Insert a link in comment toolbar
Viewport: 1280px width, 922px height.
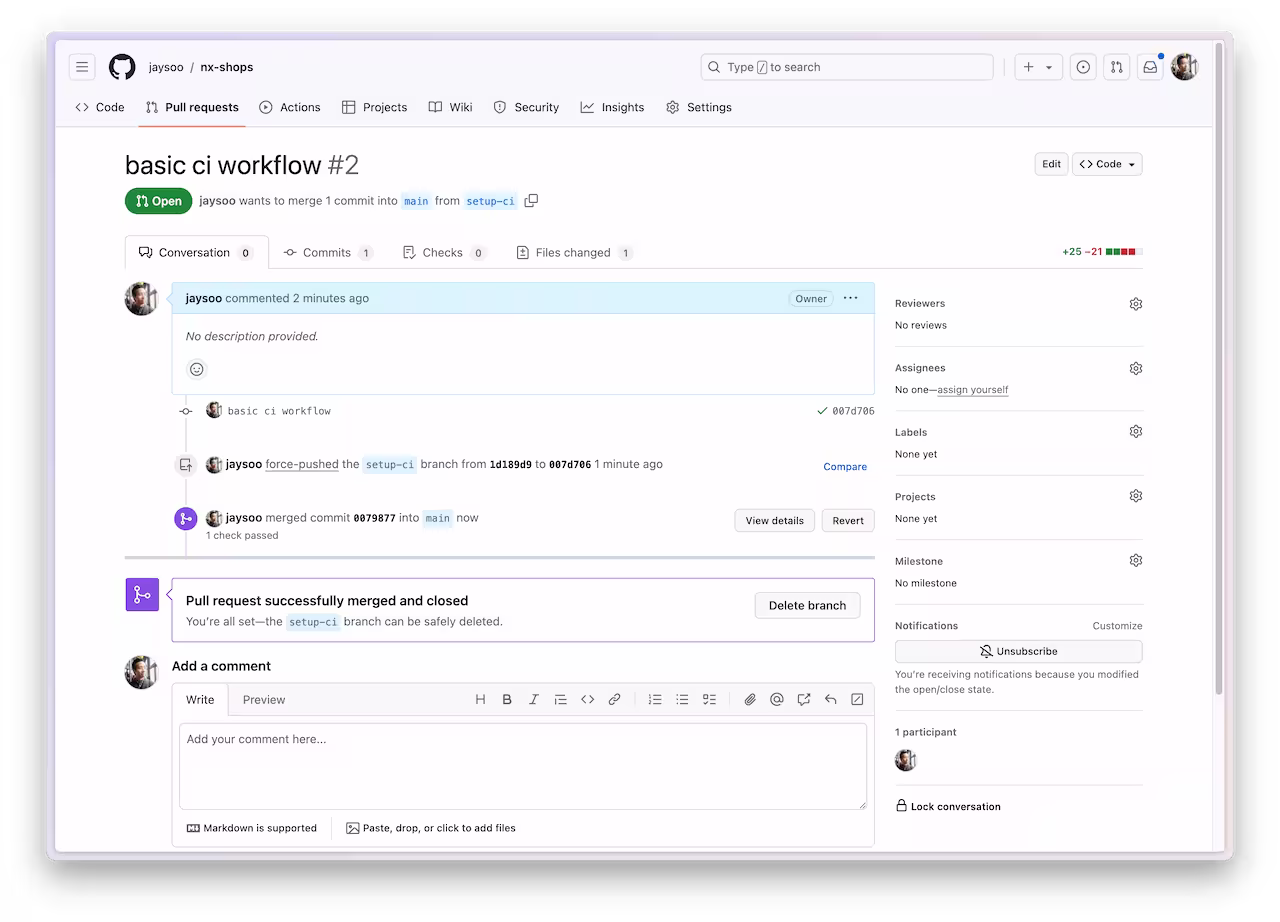[614, 700]
